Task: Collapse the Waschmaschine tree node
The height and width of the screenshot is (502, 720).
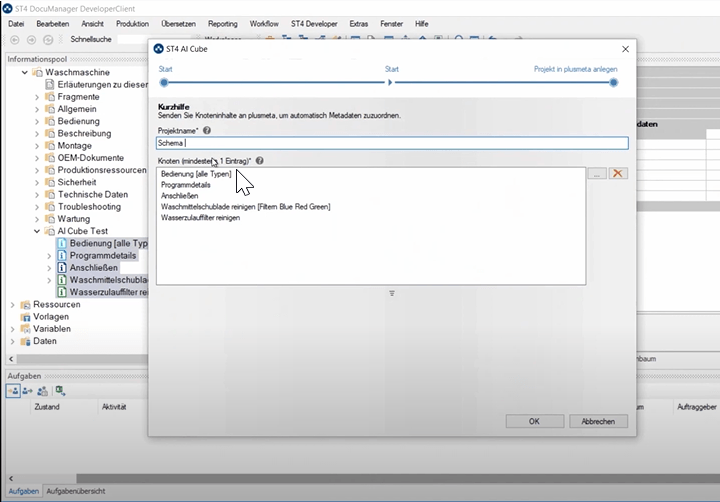Action: [x=25, y=72]
